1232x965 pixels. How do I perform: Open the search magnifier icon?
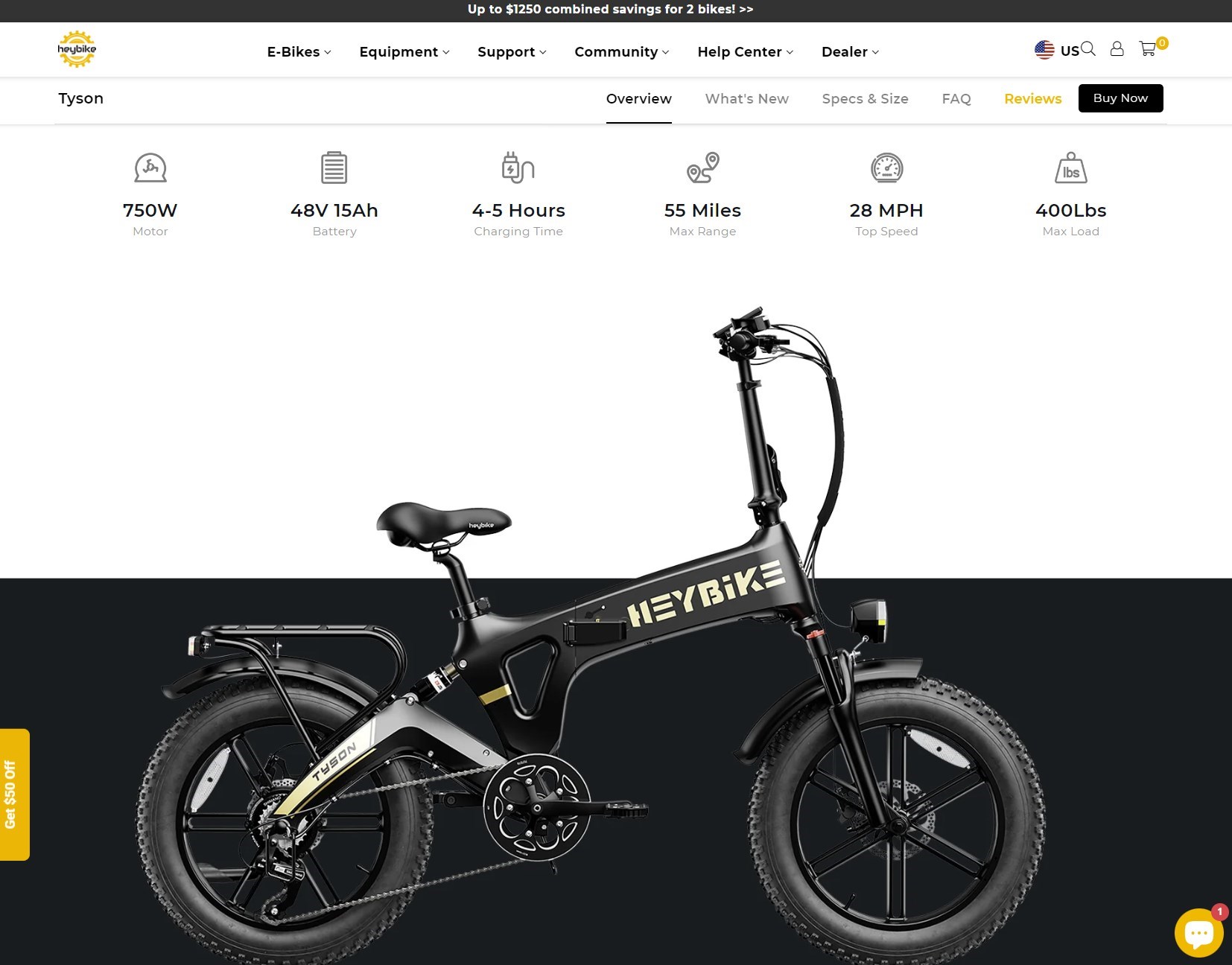tap(1088, 49)
